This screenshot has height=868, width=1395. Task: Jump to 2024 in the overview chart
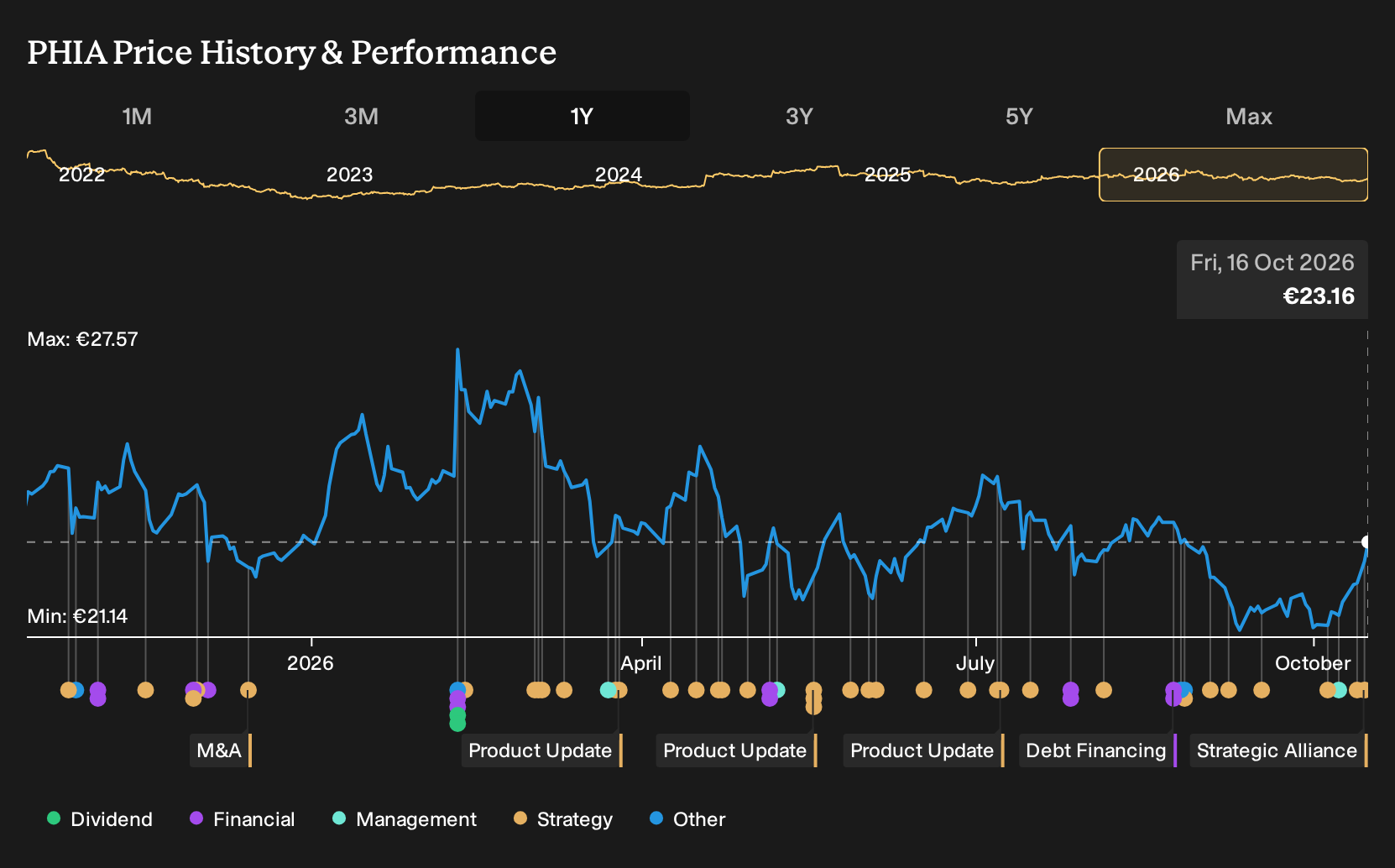(x=619, y=175)
